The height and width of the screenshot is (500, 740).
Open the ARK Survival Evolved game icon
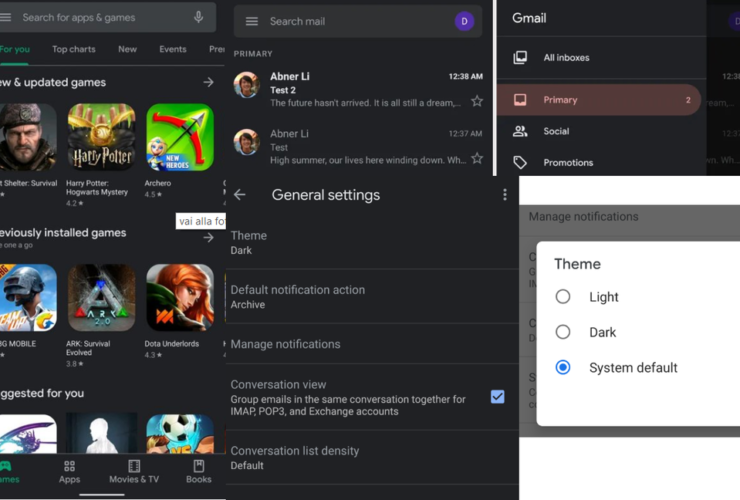[x=101, y=297]
